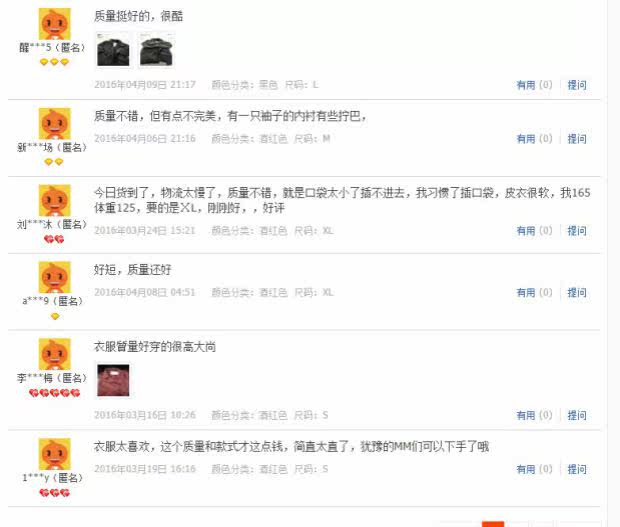Click avatar of reviewer 新***场
The width and height of the screenshot is (620, 527).
tap(55, 123)
